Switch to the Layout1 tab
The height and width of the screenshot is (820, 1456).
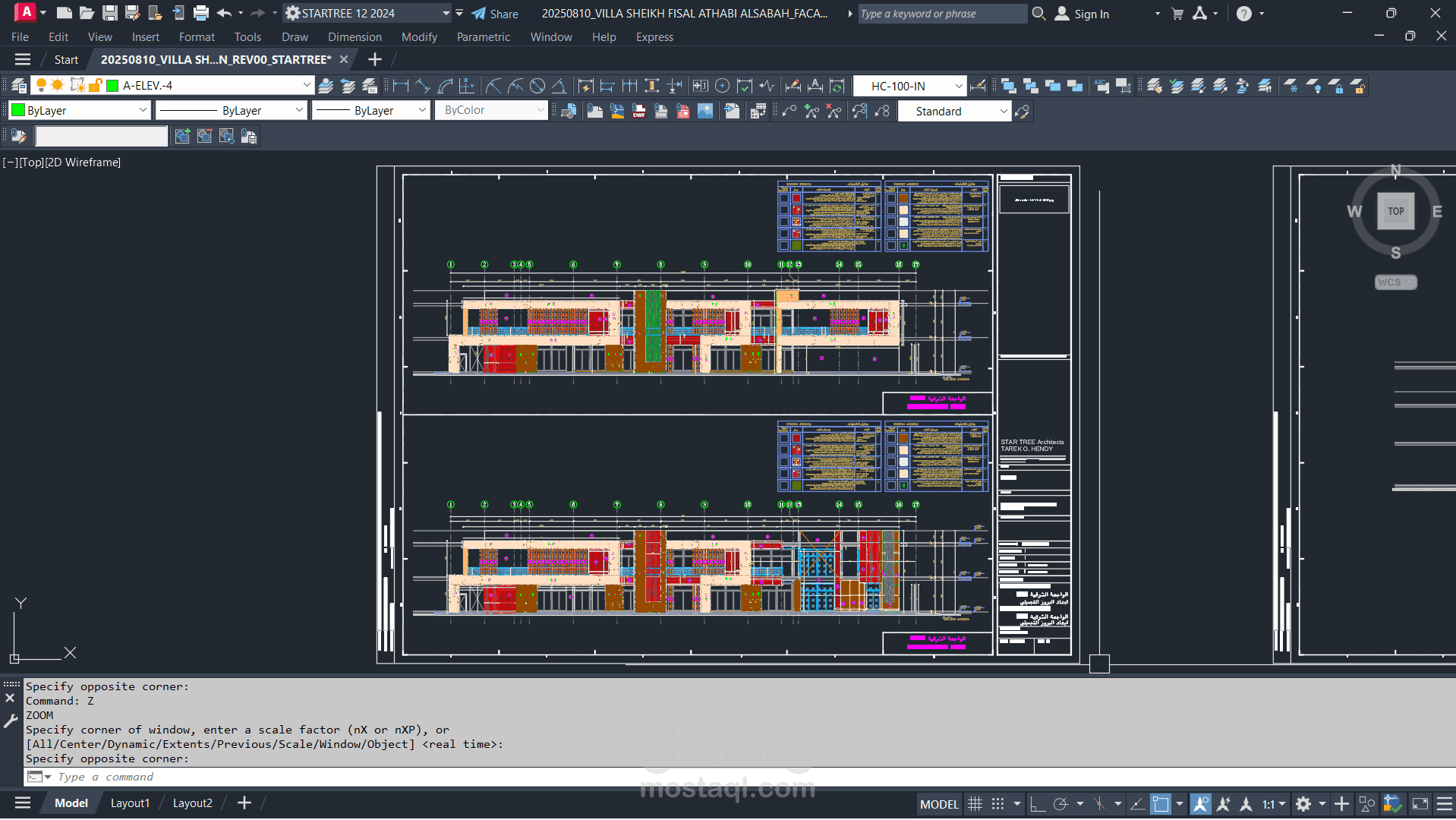pyautogui.click(x=130, y=803)
